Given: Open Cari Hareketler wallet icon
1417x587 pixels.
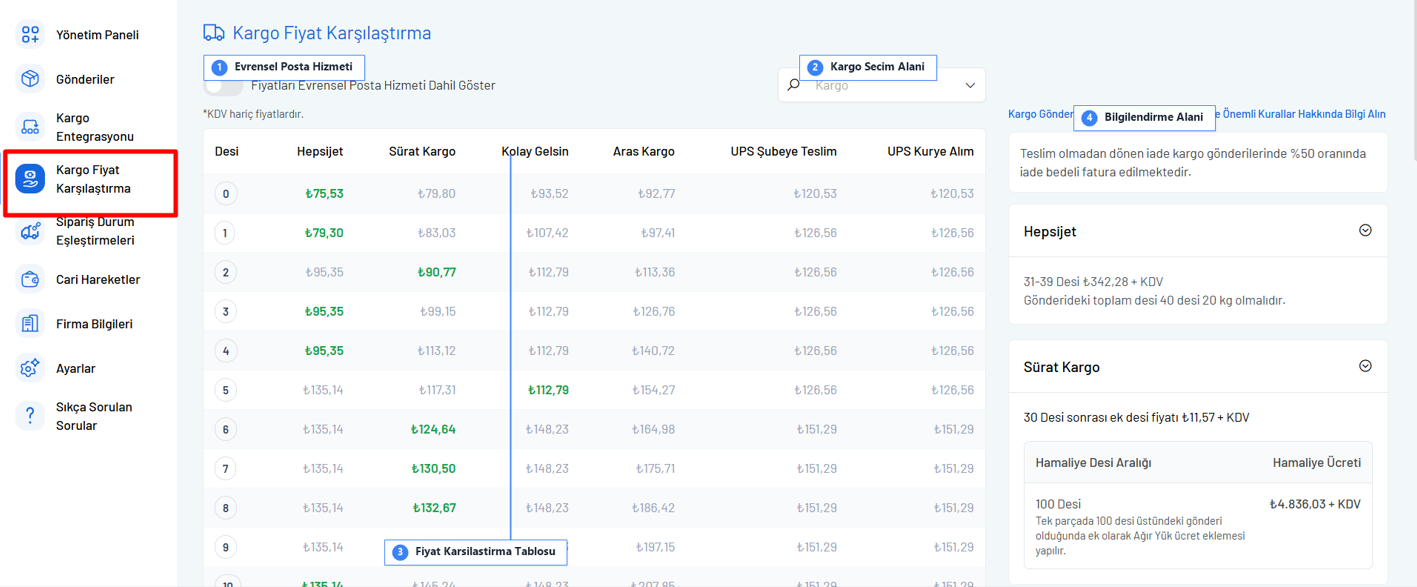Looking at the screenshot, I should tap(30, 280).
